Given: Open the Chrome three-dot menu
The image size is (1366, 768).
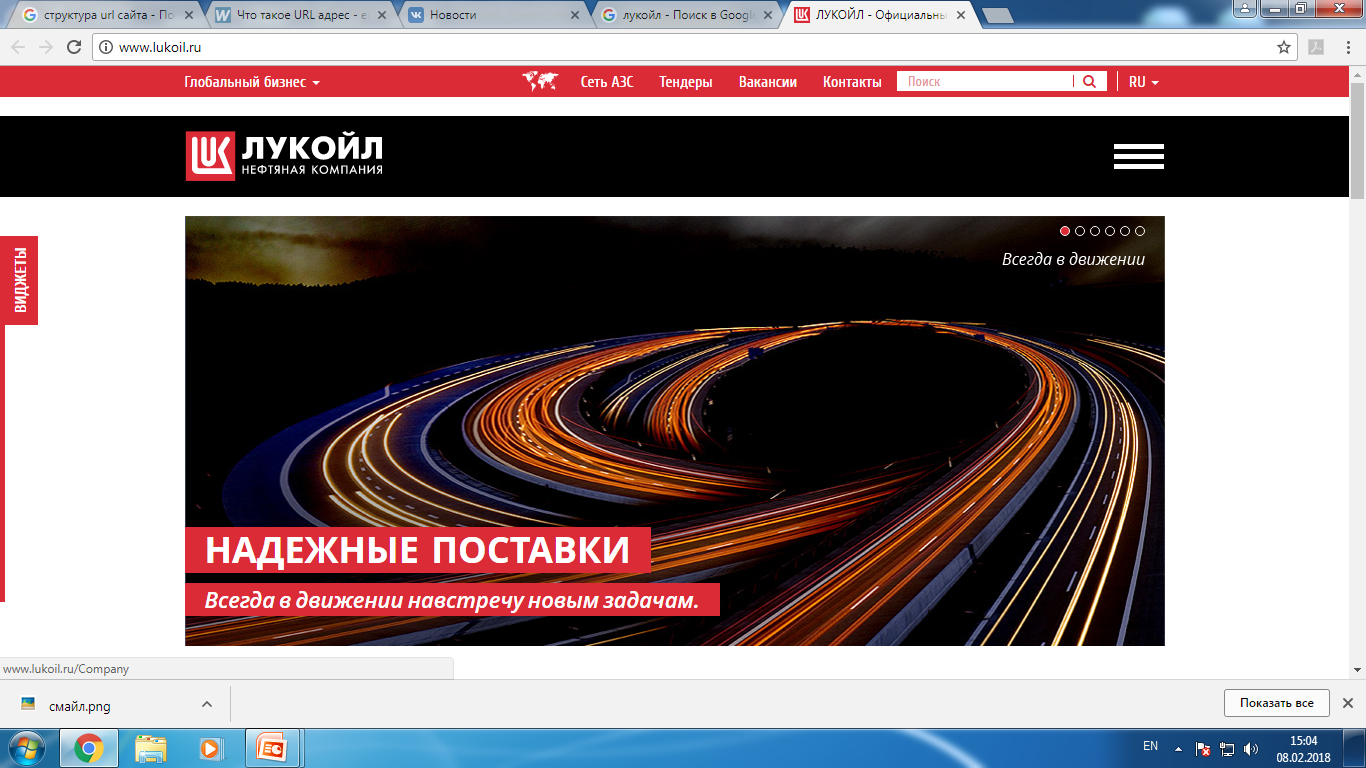Looking at the screenshot, I should pyautogui.click(x=1346, y=47).
